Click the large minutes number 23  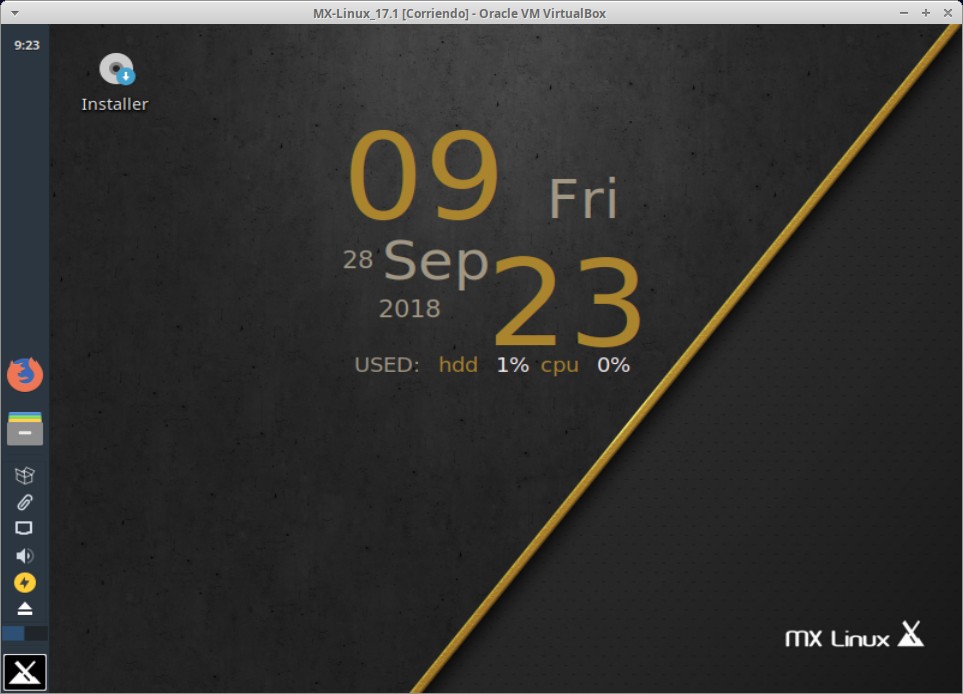pos(568,302)
